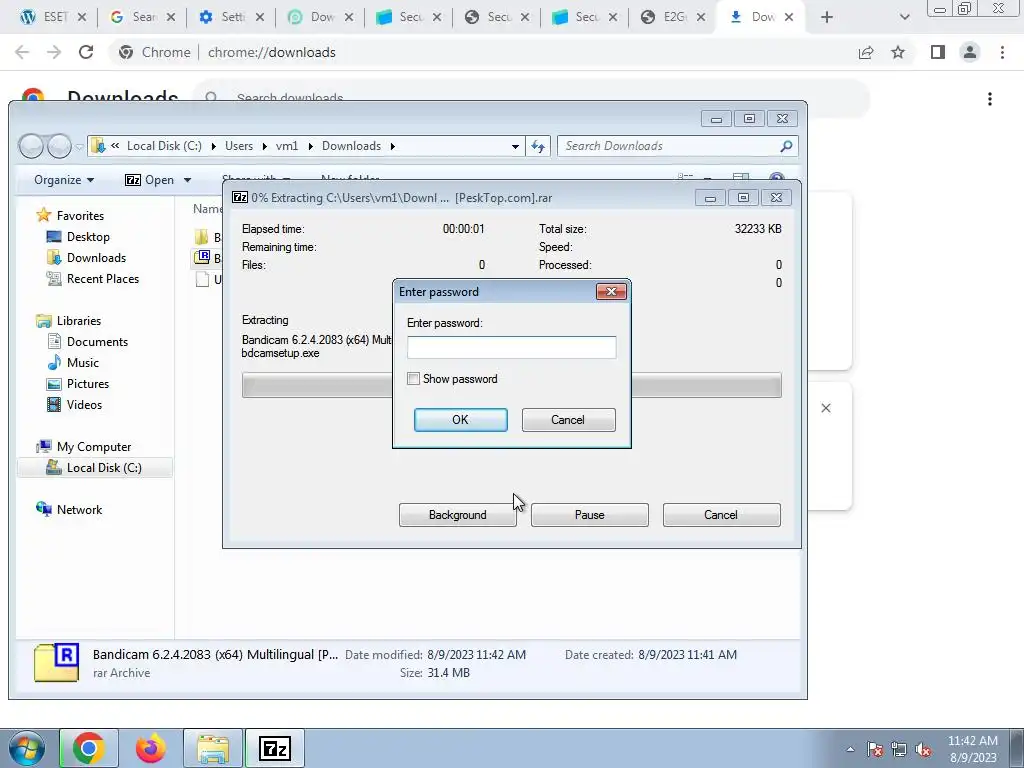This screenshot has width=1024, height=768.
Task: Click Chrome back arrow
Action: pyautogui.click(x=22, y=52)
